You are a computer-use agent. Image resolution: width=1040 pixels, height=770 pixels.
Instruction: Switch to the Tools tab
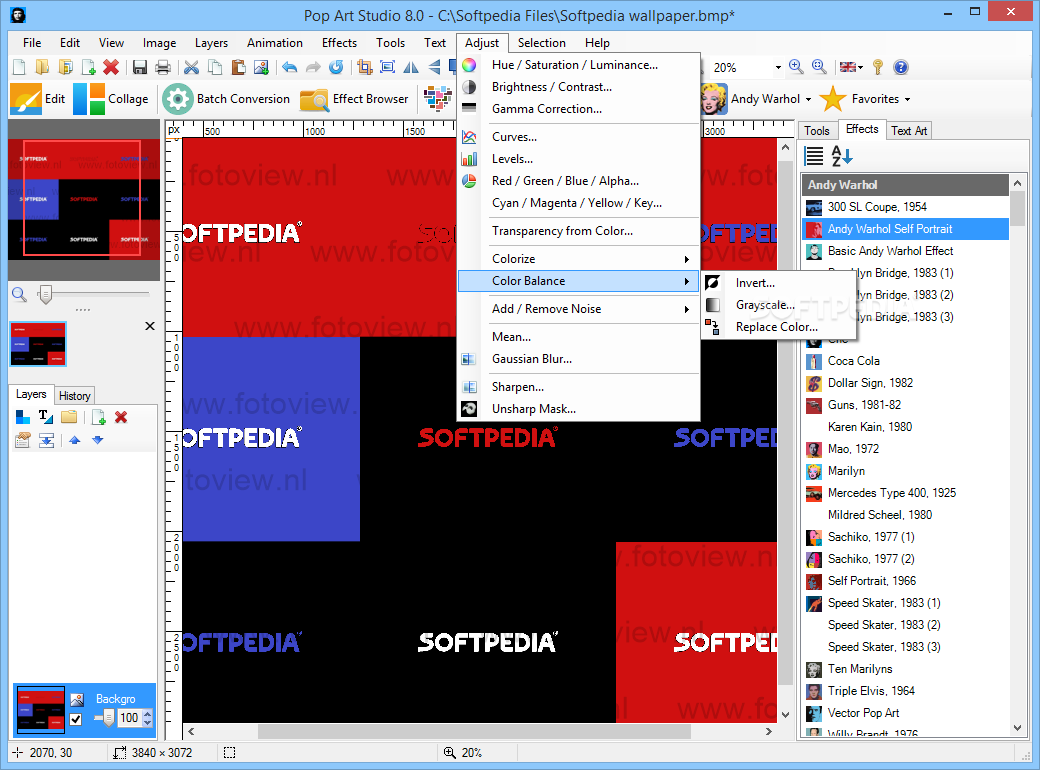tap(817, 131)
